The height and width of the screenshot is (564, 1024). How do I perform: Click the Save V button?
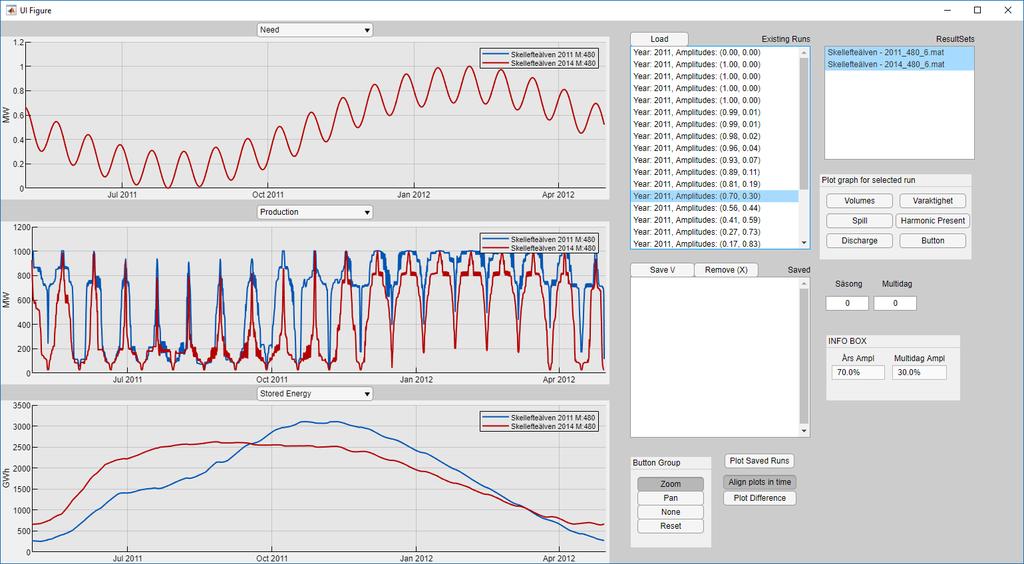click(662, 270)
